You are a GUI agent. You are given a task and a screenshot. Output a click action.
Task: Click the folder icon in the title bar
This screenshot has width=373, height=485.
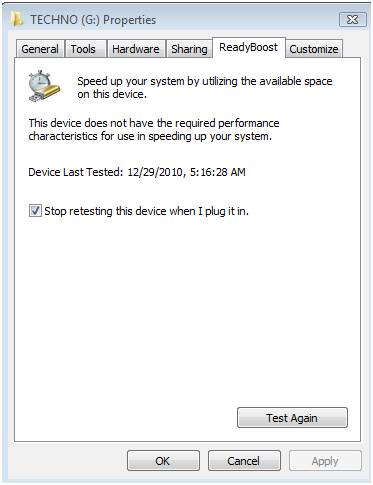(17, 19)
